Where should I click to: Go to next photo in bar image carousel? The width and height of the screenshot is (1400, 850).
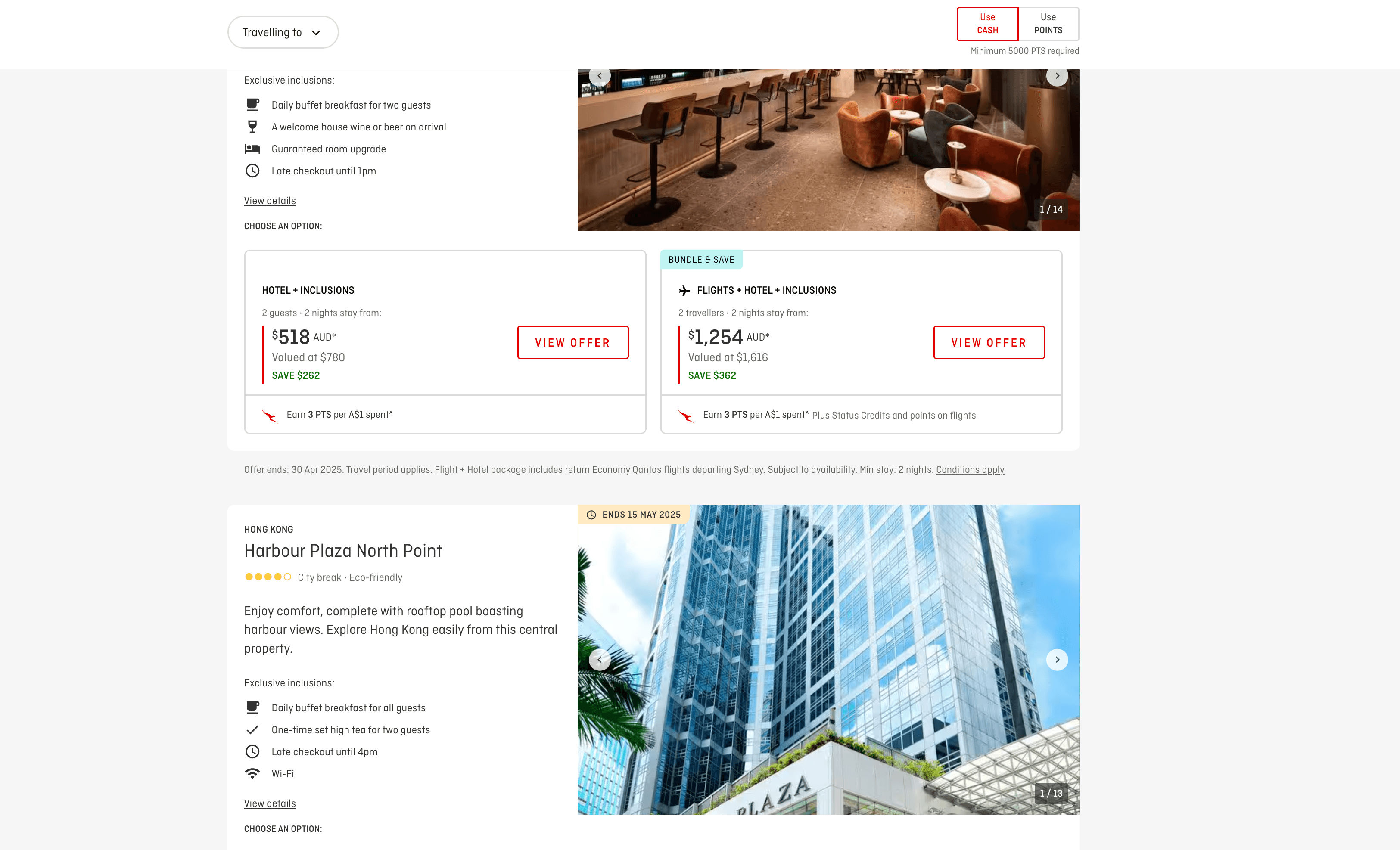coord(1057,76)
